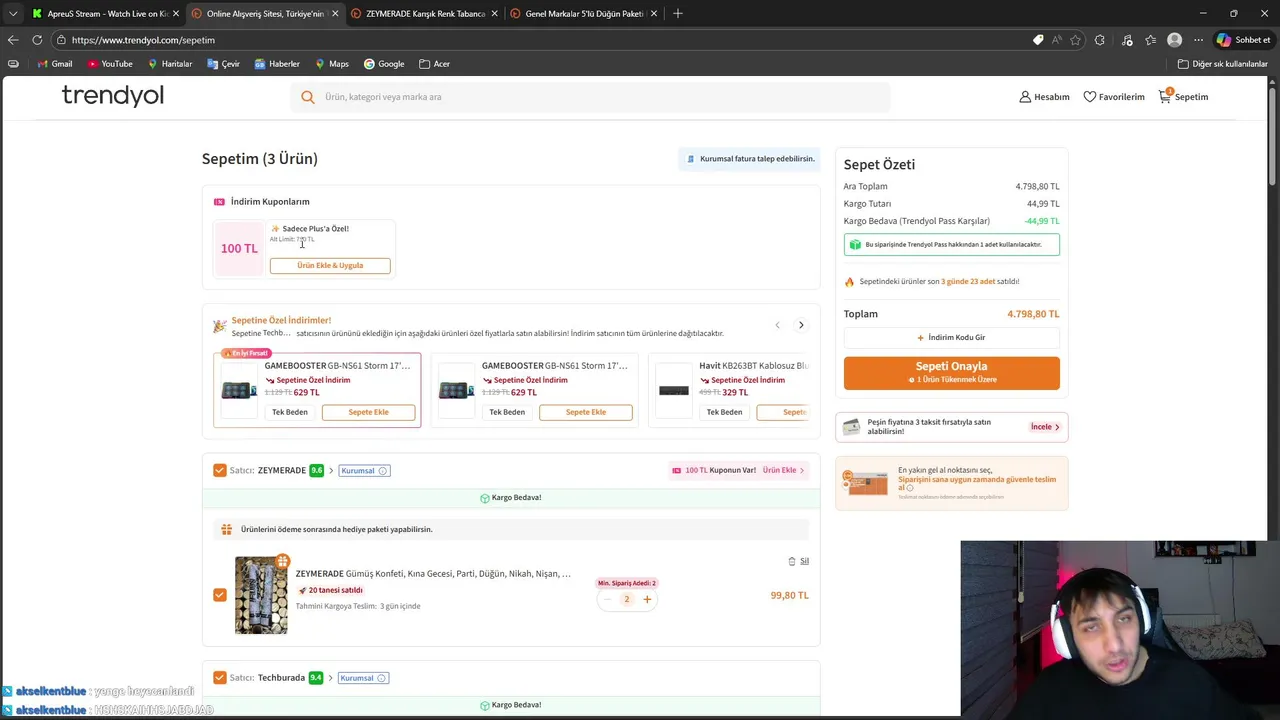The width and height of the screenshot is (1280, 720).
Task: Confirm cart with Sepeti Onayla
Action: tap(951, 372)
